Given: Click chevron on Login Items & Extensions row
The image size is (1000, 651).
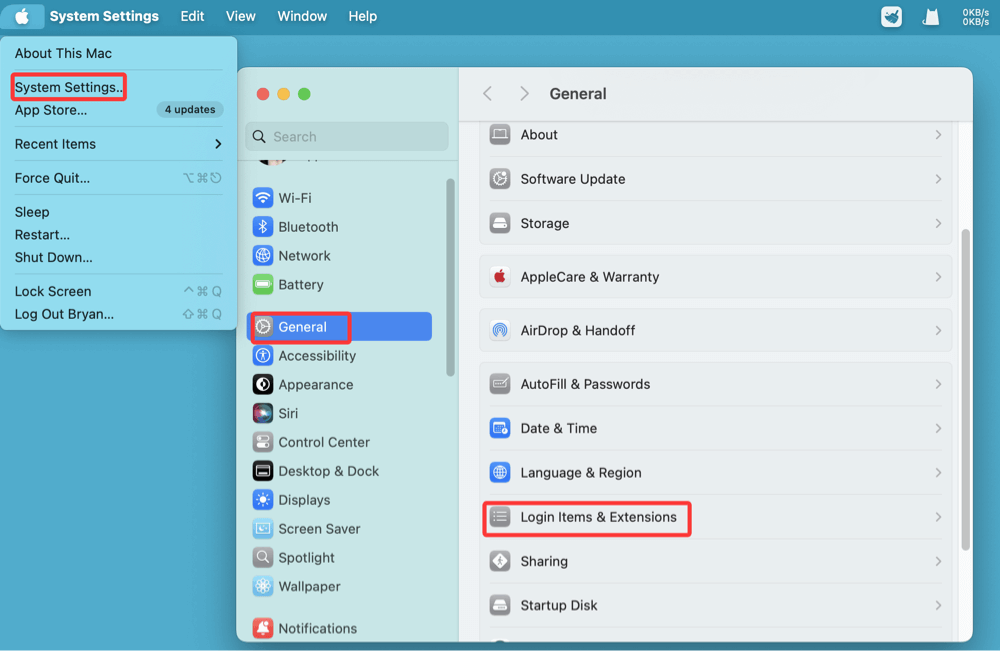Looking at the screenshot, I should (x=938, y=517).
